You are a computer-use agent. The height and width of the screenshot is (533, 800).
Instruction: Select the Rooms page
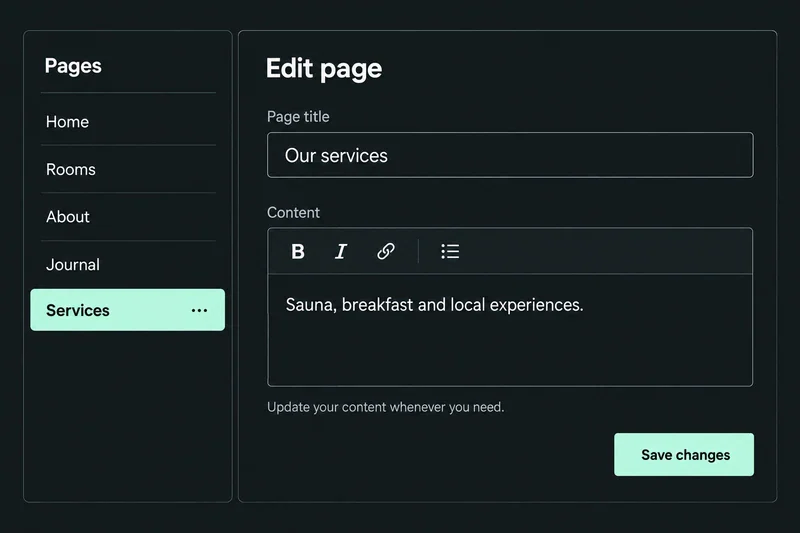click(x=128, y=169)
